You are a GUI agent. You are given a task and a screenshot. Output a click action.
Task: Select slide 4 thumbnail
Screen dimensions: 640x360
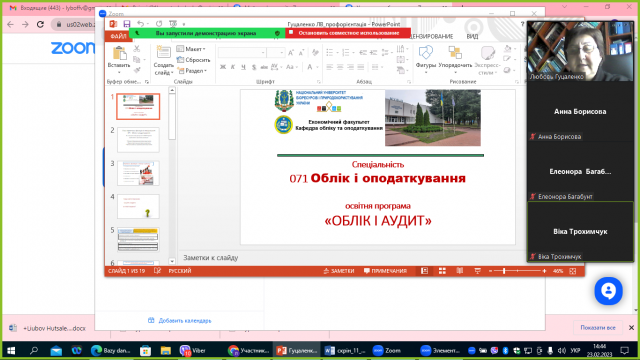pos(138,207)
